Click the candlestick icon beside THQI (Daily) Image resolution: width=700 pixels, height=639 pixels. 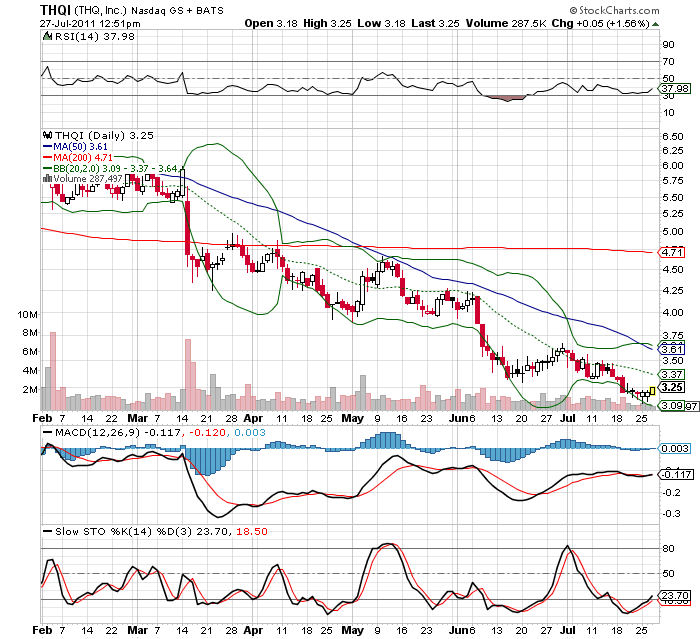pos(47,135)
